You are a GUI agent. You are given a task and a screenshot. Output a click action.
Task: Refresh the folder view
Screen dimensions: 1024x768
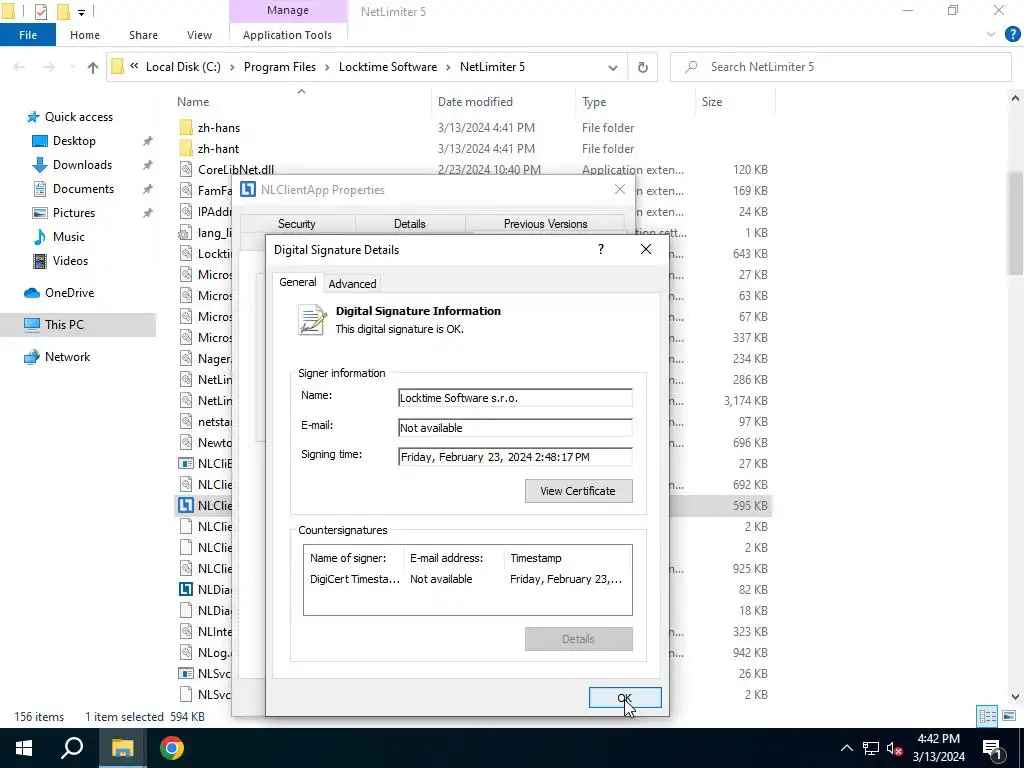tap(643, 67)
